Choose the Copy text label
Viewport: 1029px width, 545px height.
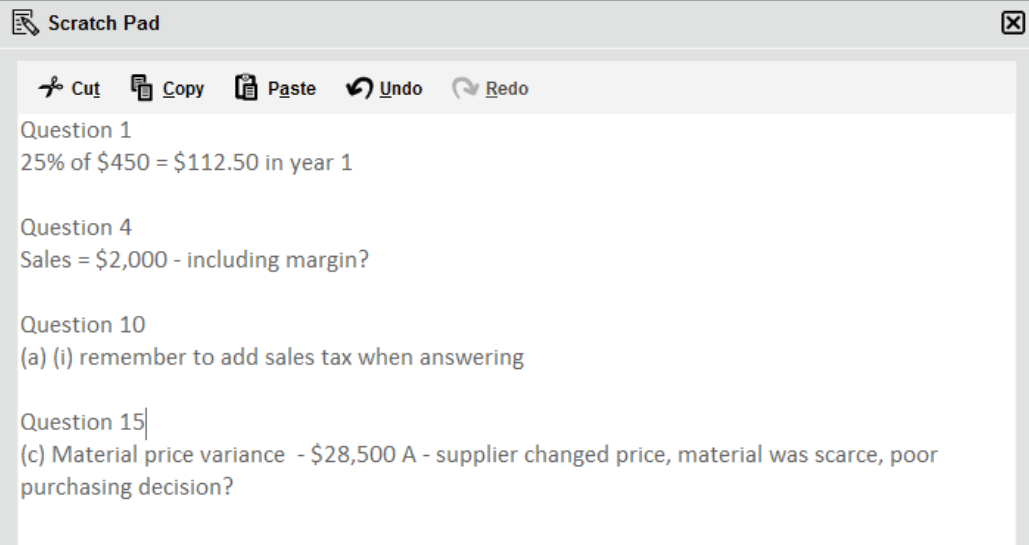(x=183, y=89)
